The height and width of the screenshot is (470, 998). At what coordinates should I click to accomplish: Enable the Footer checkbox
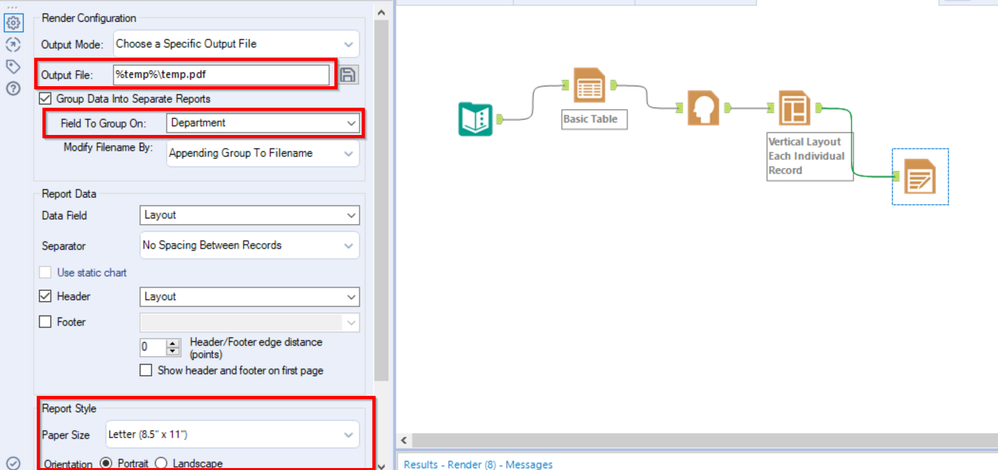[46, 322]
